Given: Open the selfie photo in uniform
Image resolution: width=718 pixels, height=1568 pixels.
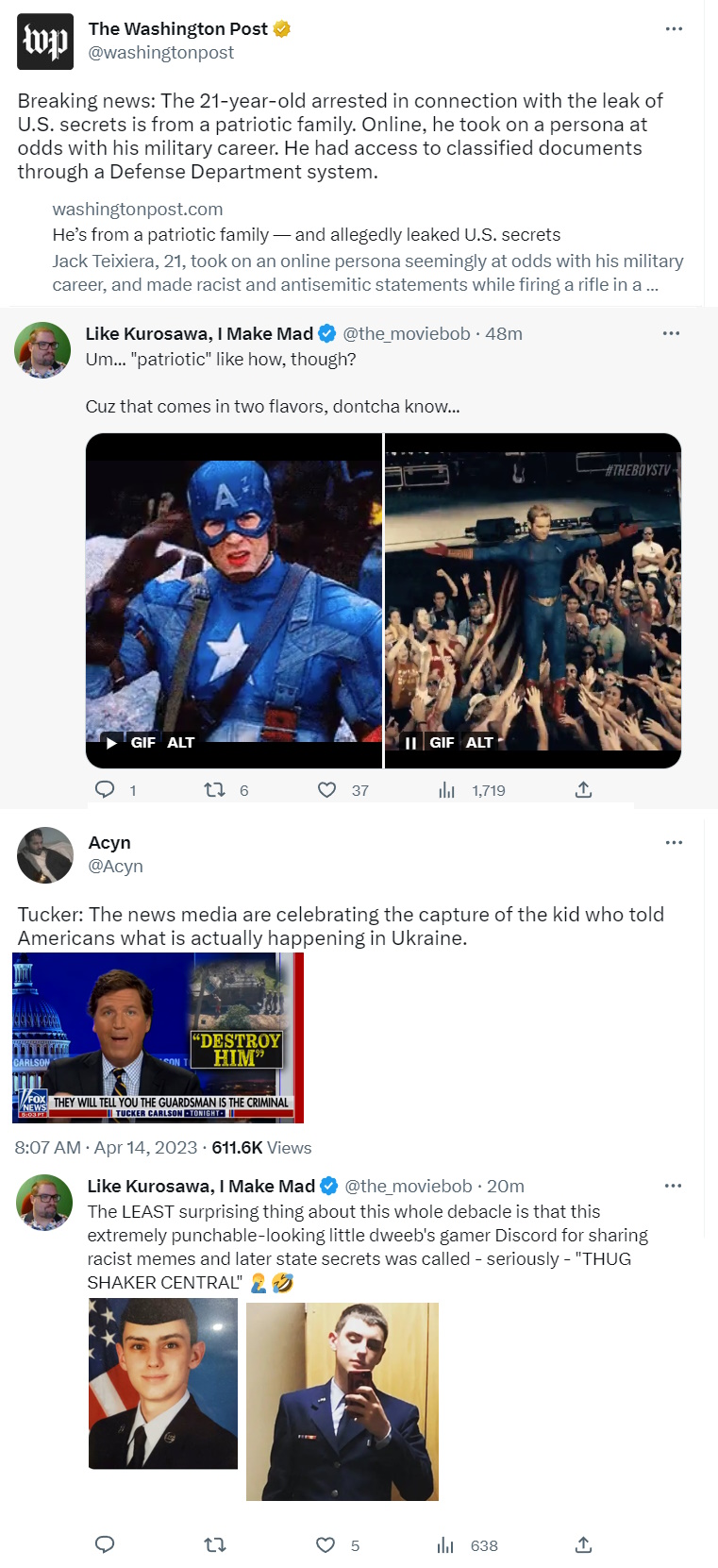Looking at the screenshot, I should [342, 1401].
